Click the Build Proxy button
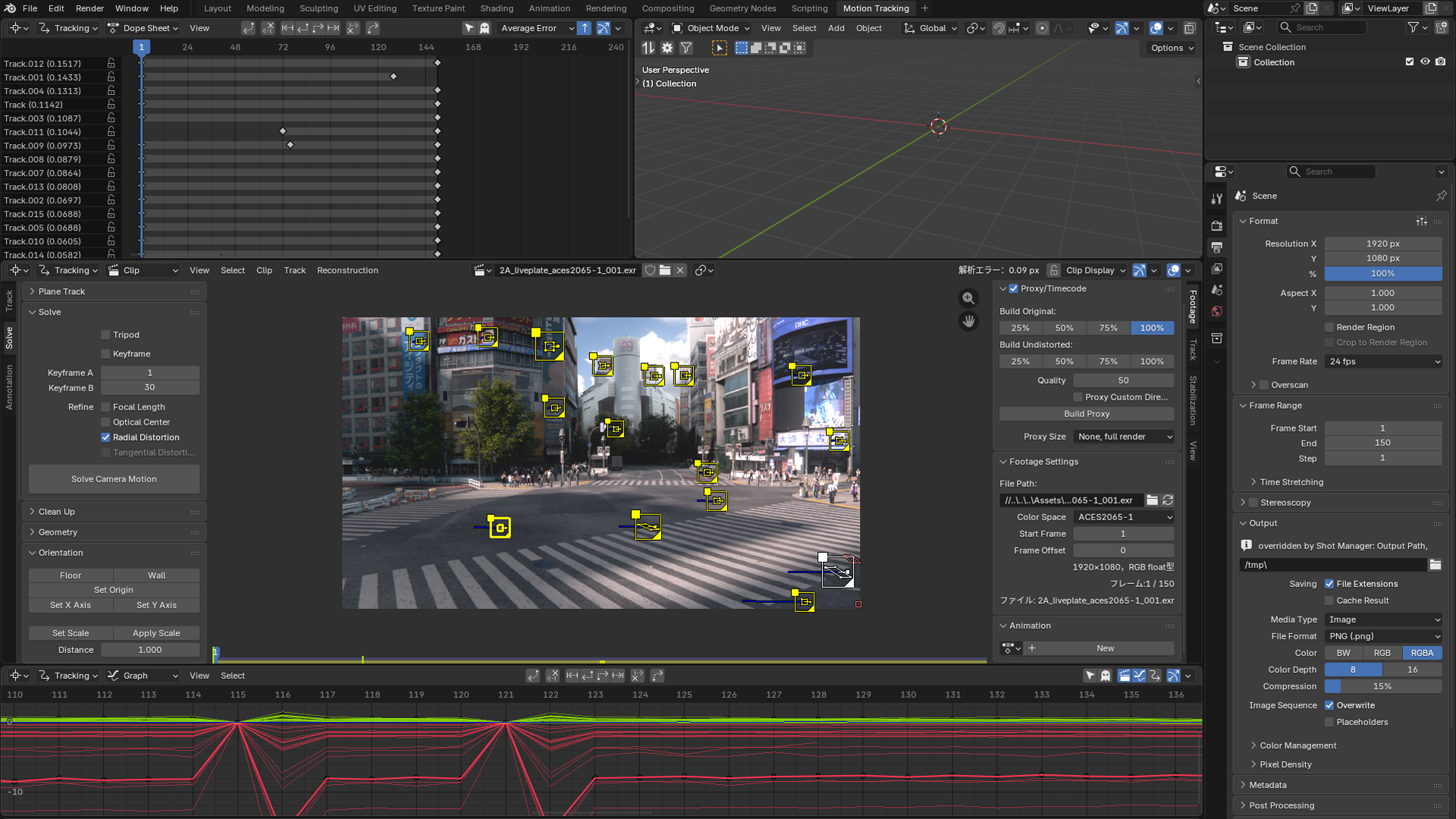 1086,414
